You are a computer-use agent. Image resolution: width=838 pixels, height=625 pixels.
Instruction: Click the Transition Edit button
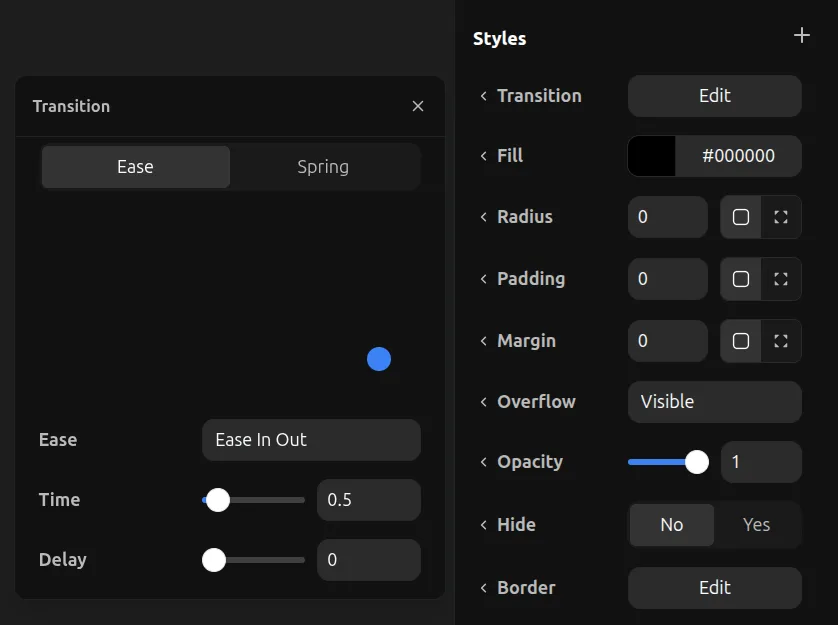pyautogui.click(x=714, y=96)
